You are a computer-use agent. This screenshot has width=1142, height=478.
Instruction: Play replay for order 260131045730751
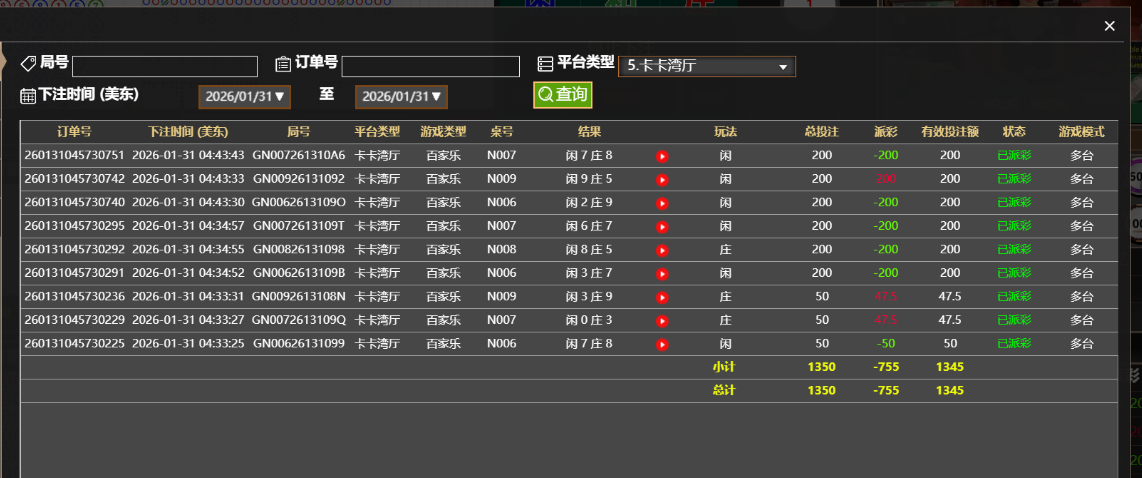click(x=662, y=156)
